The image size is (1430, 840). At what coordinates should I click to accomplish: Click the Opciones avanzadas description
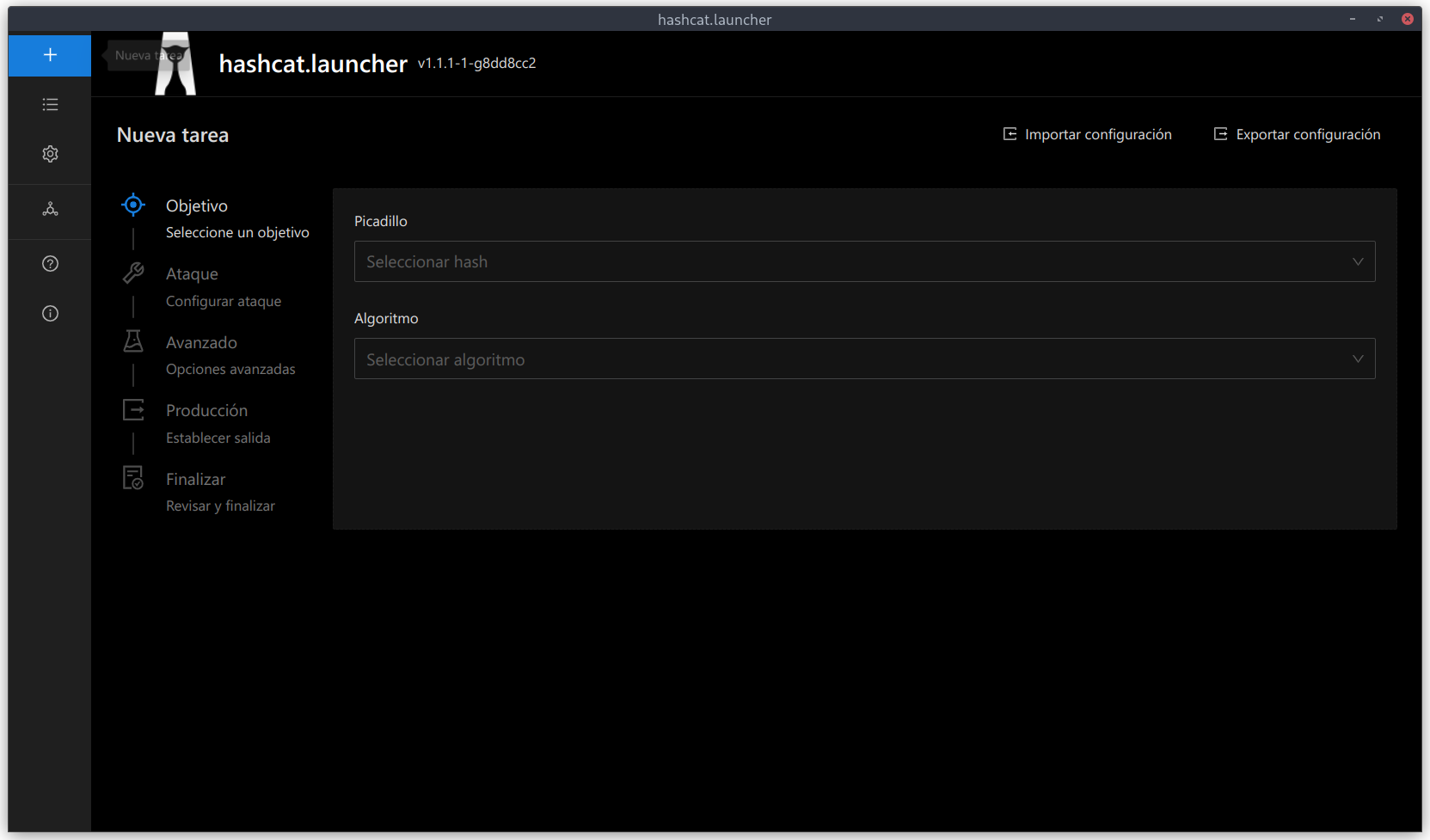(230, 369)
